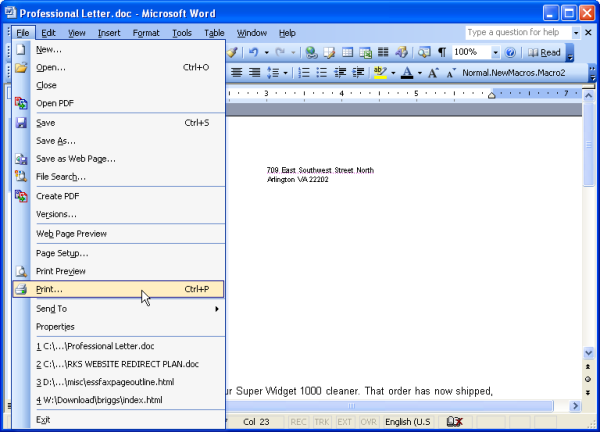This screenshot has width=600, height=432.
Task: Click the Increase Indent icon
Action: tap(358, 73)
